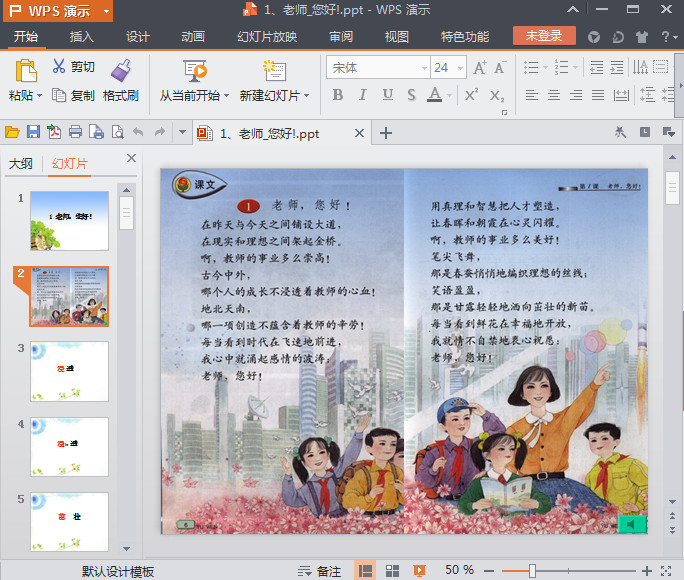Click the Paste clipboard icon
Viewport: 684px width, 580px height.
26,71
